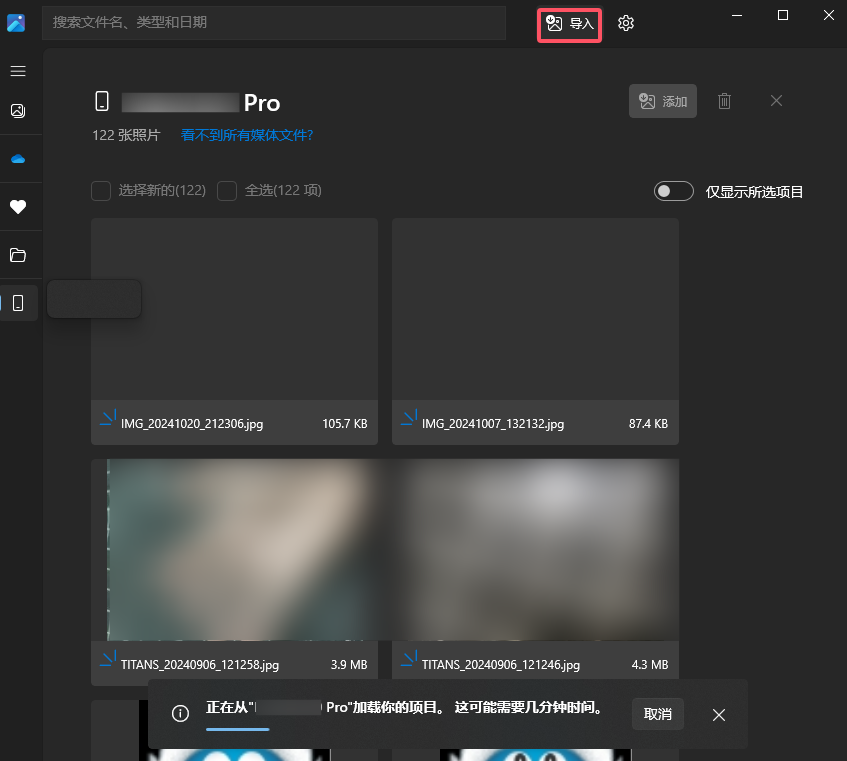Click the trash delete icon
Viewport: 847px width, 761px height.
point(725,101)
